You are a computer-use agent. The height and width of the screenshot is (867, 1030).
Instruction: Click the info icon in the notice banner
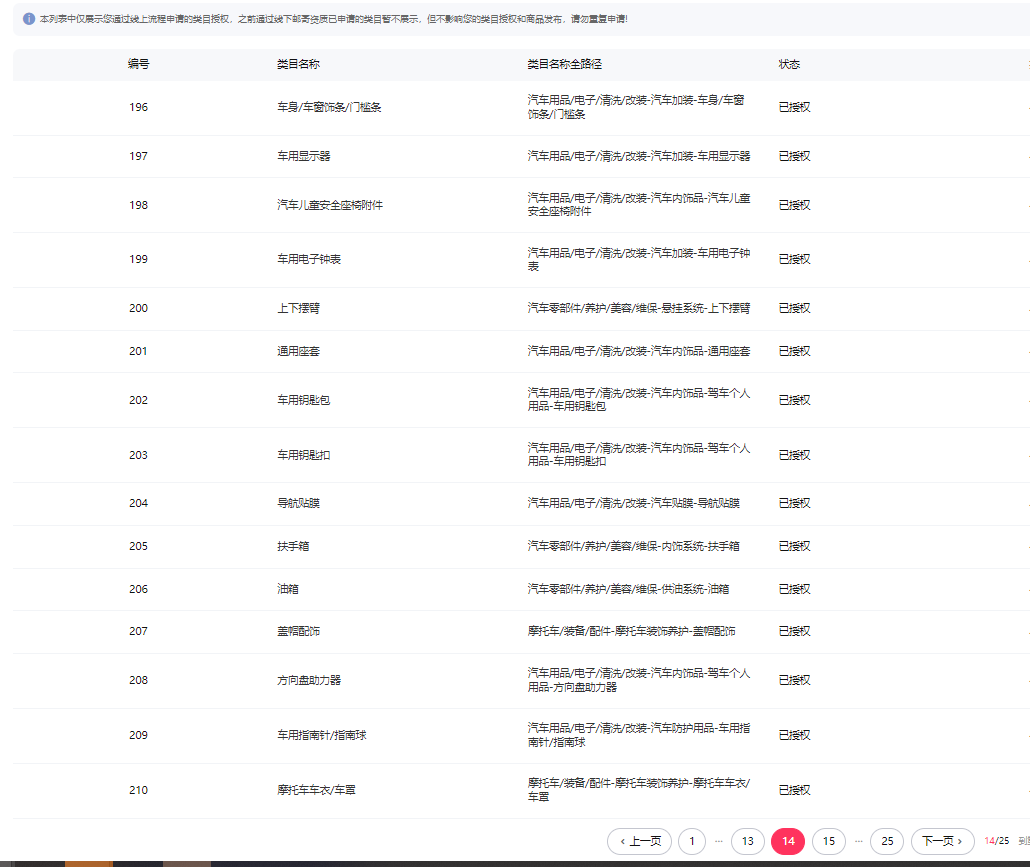point(29,19)
